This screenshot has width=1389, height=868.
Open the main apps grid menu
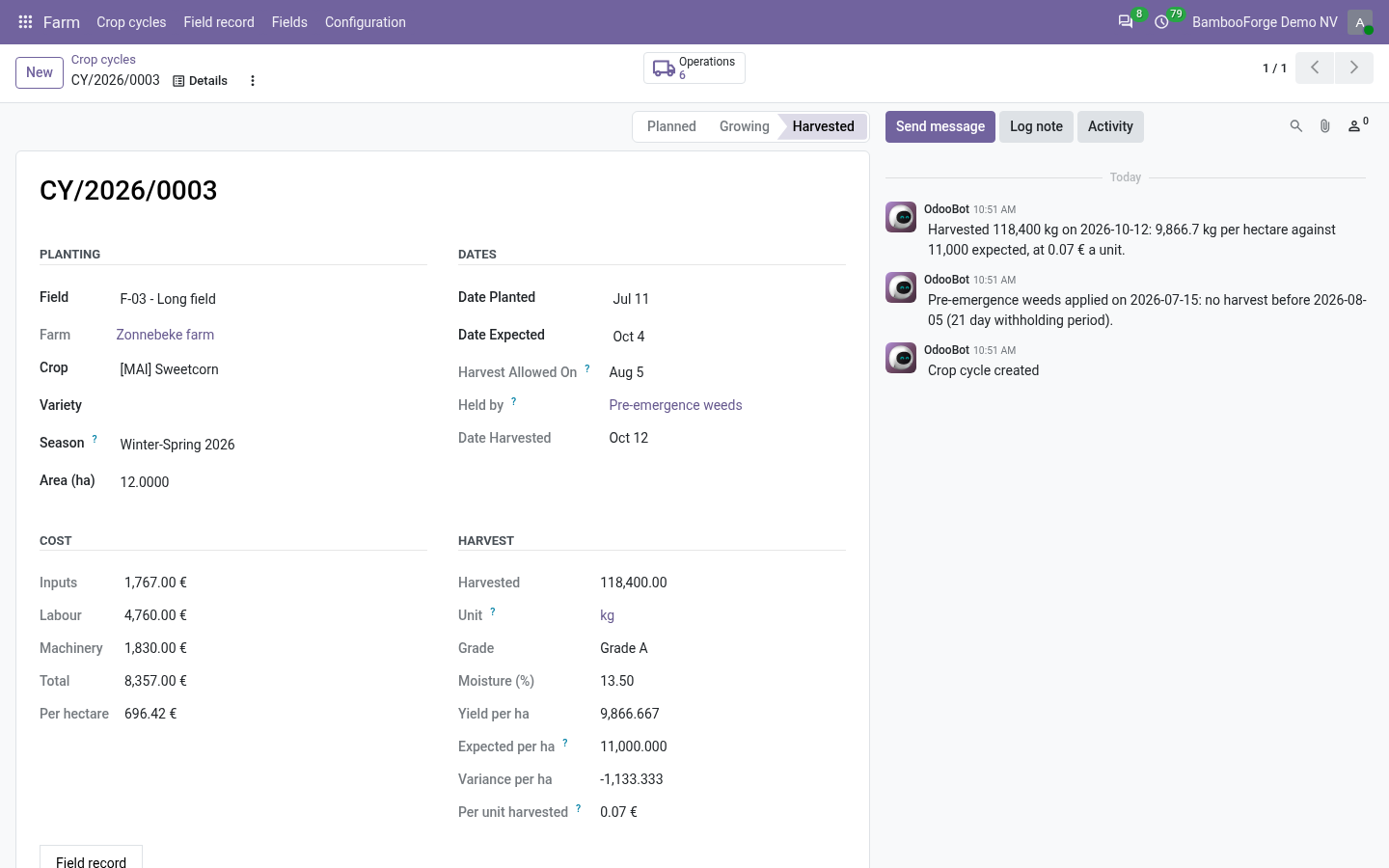coord(26,22)
